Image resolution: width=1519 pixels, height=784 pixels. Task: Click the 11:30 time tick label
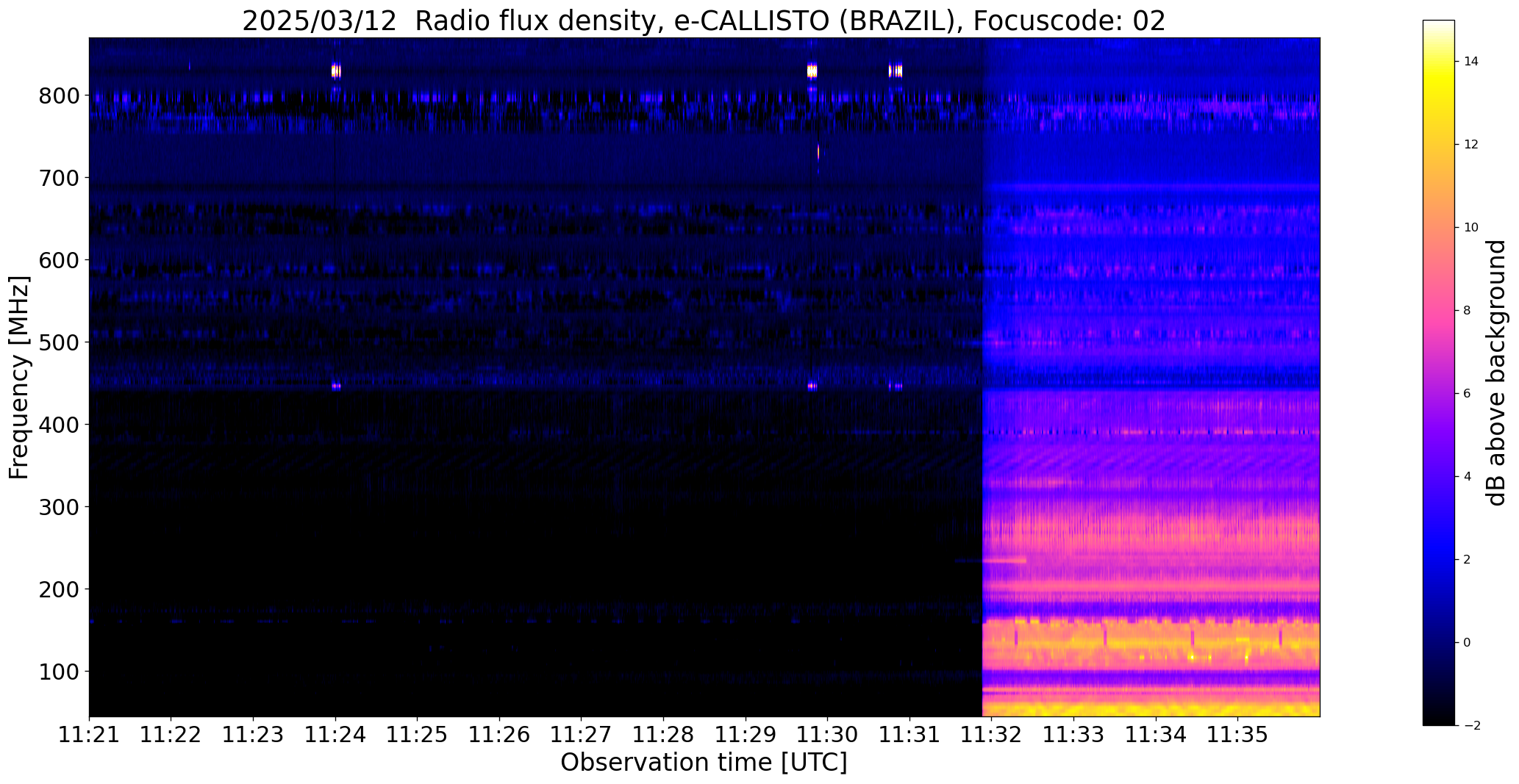[828, 734]
